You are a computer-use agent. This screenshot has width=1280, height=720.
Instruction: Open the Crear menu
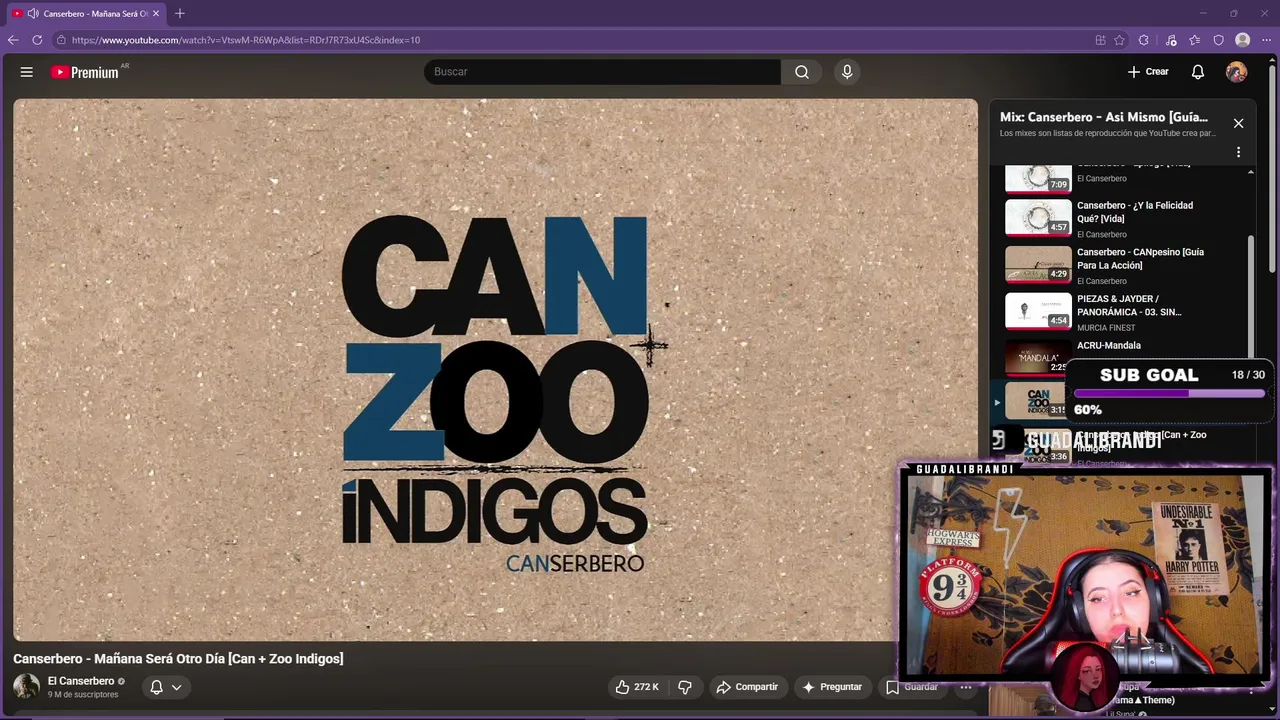pyautogui.click(x=1148, y=72)
